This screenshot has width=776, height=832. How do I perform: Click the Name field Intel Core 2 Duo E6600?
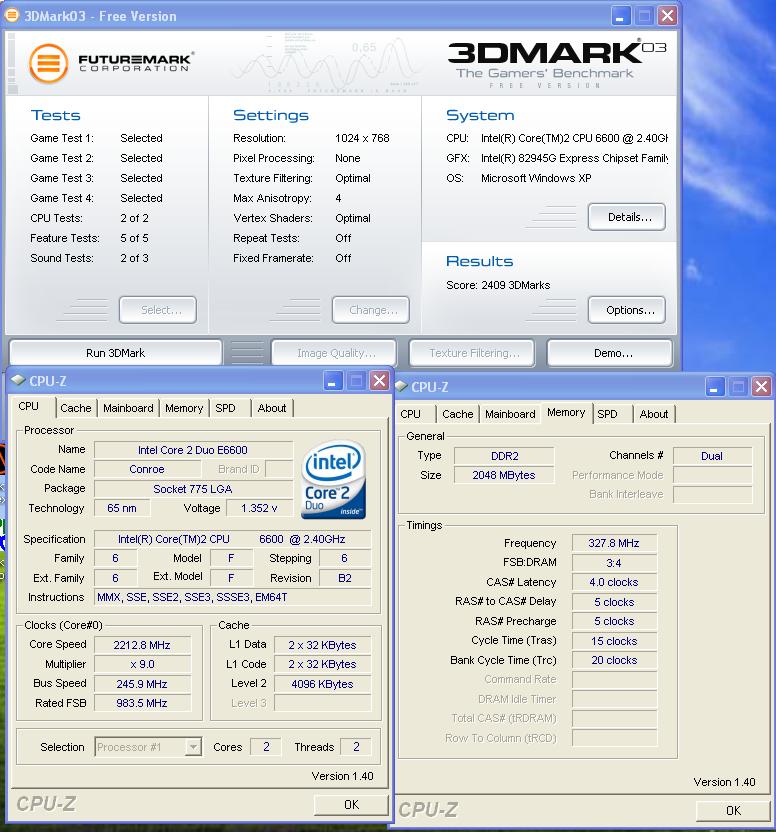tap(193, 450)
